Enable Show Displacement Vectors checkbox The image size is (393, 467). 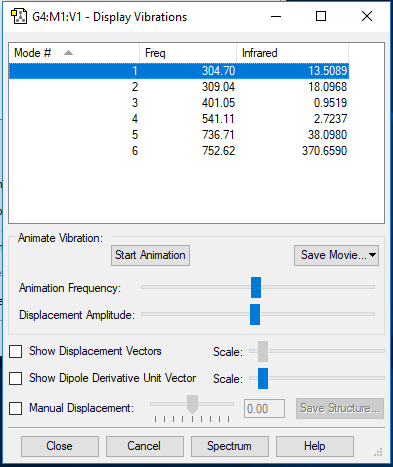point(16,351)
